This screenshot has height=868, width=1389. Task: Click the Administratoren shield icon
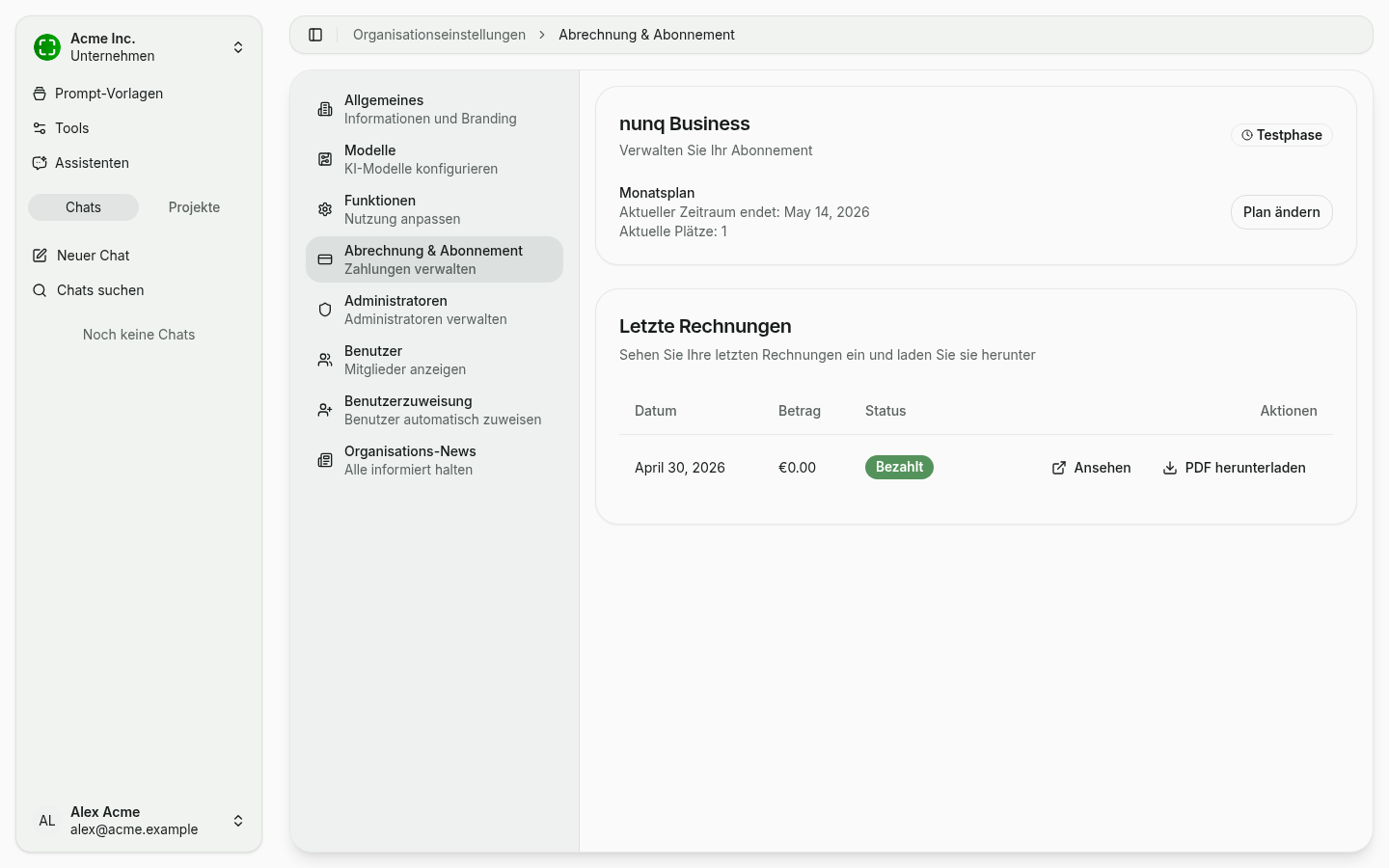point(325,310)
